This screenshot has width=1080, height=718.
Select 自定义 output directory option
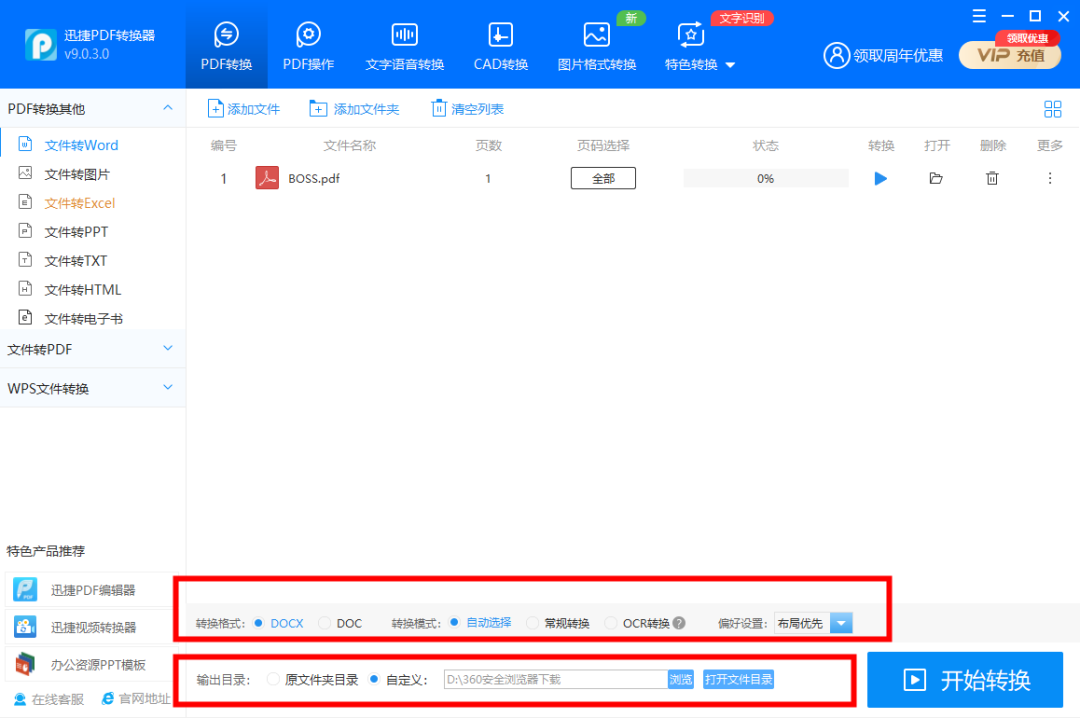[x=374, y=679]
